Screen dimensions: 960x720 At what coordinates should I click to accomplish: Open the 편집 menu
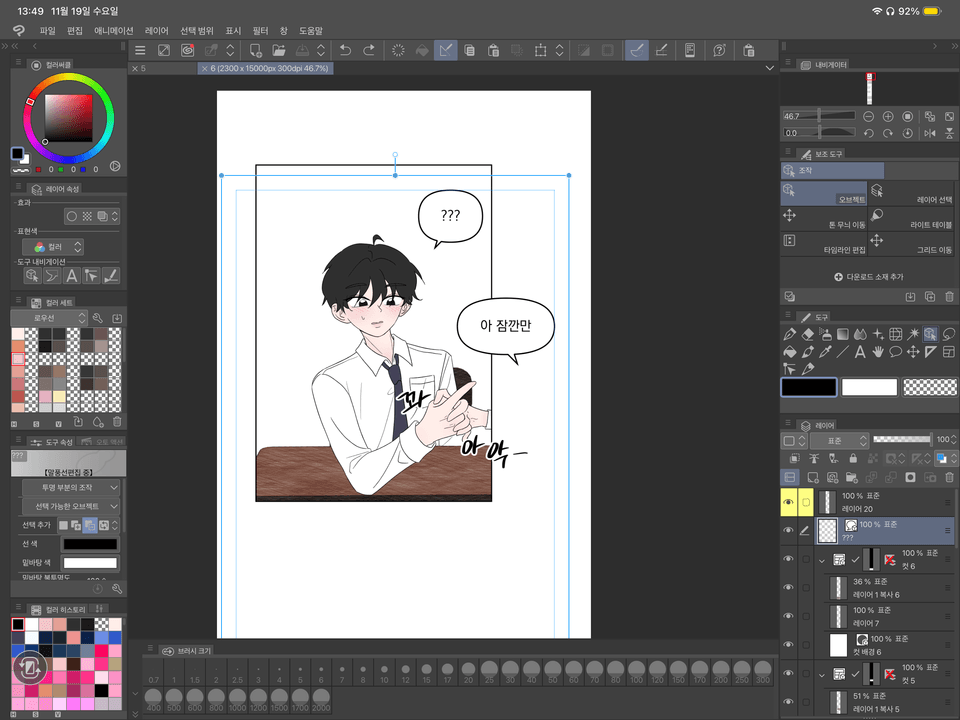(x=75, y=31)
